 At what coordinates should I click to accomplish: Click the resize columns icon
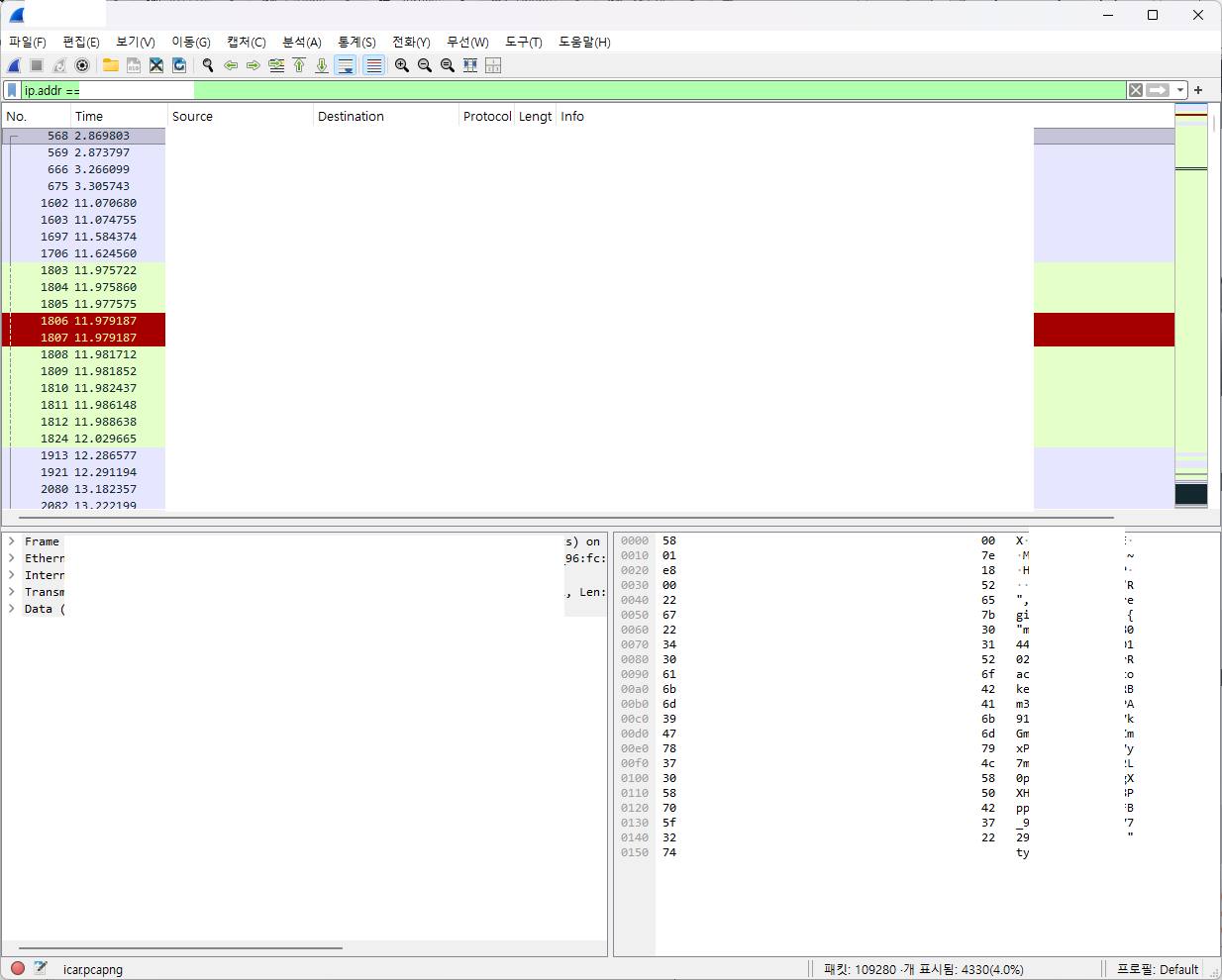pos(470,65)
